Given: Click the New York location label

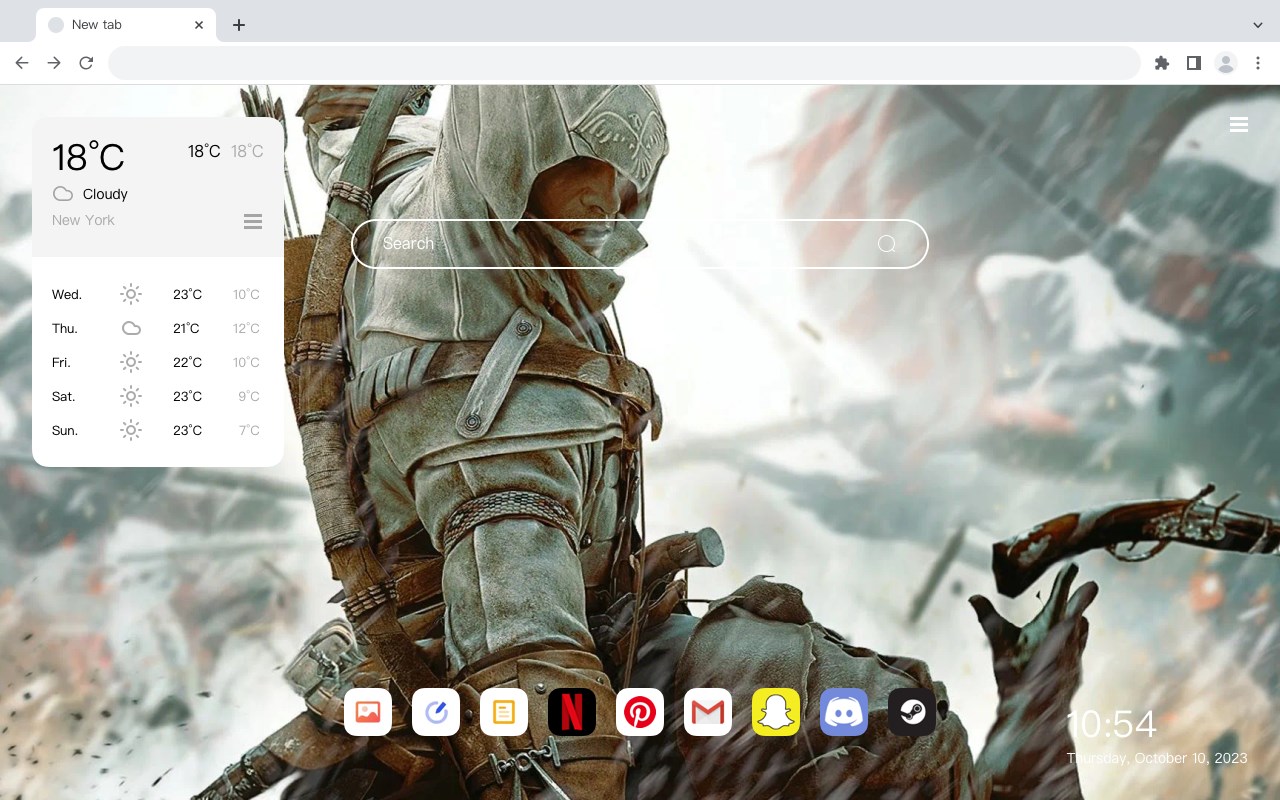Looking at the screenshot, I should tap(83, 220).
